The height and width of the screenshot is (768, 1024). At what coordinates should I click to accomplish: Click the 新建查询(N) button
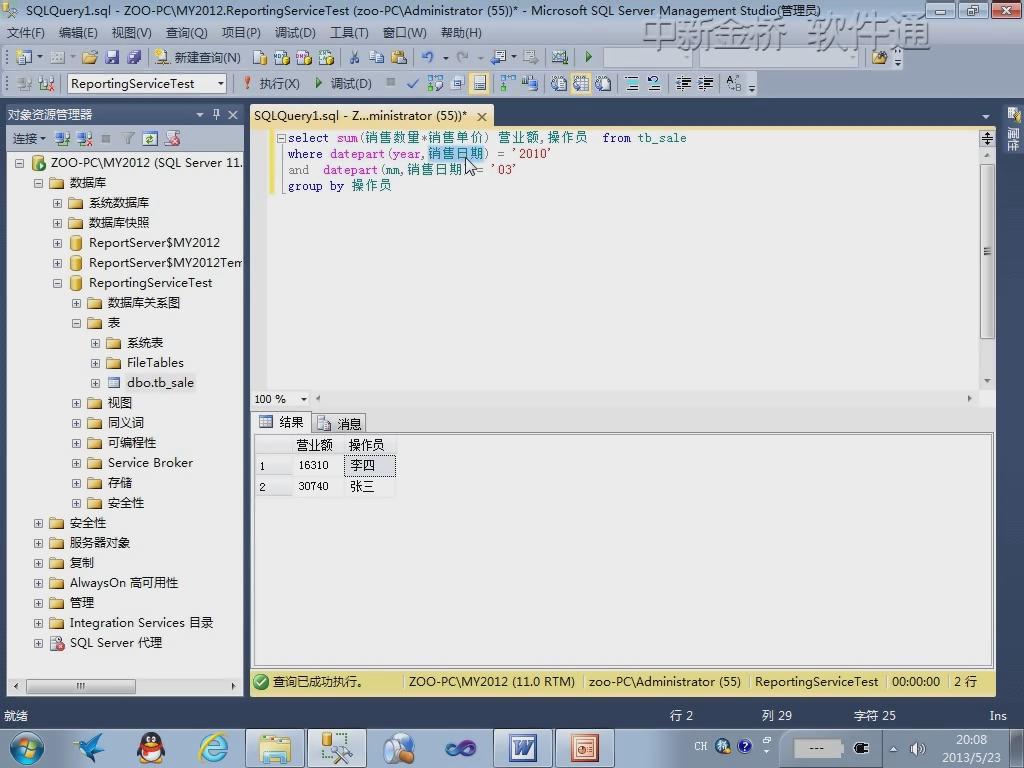(197, 57)
